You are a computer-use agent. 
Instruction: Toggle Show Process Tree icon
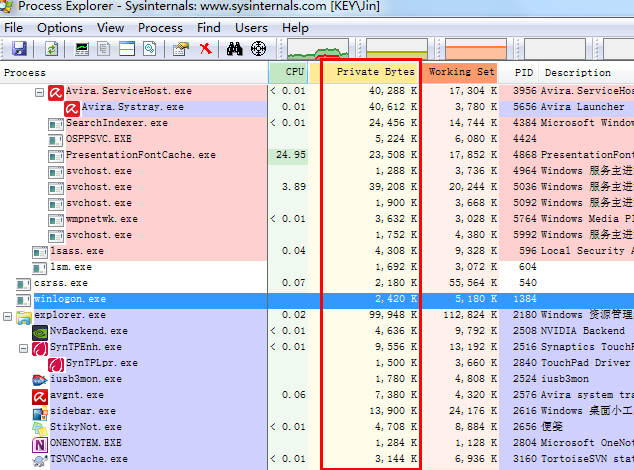point(104,49)
